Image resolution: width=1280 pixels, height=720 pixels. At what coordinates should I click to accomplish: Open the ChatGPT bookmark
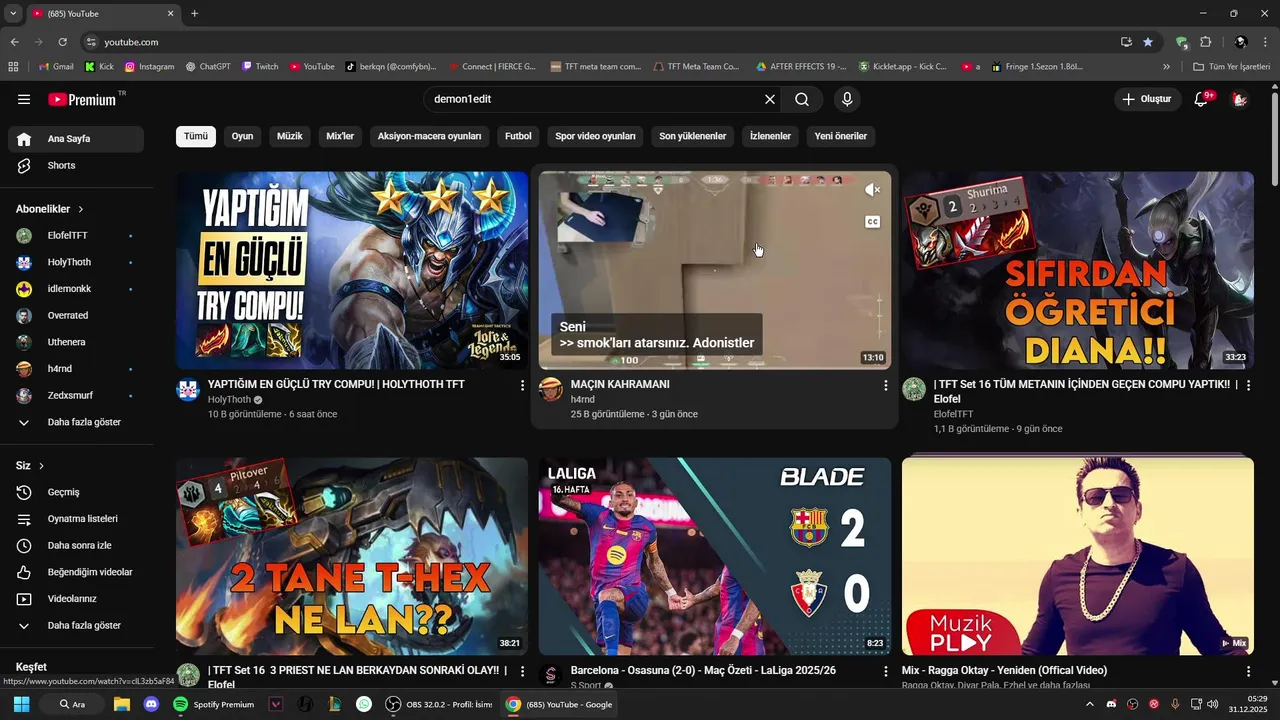(208, 67)
